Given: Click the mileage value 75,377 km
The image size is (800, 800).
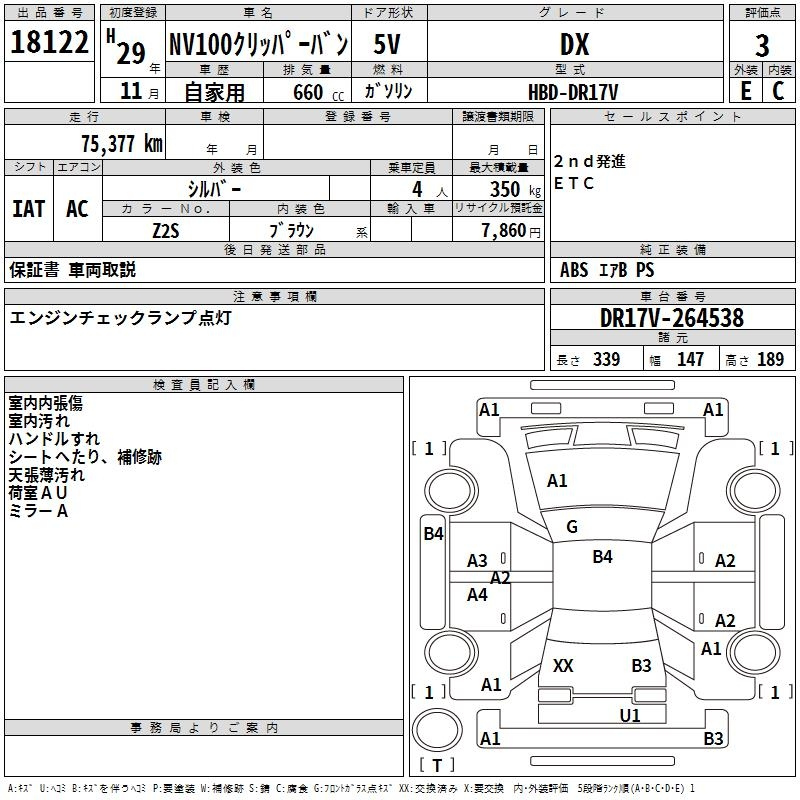Looking at the screenshot, I should pyautogui.click(x=121, y=143).
